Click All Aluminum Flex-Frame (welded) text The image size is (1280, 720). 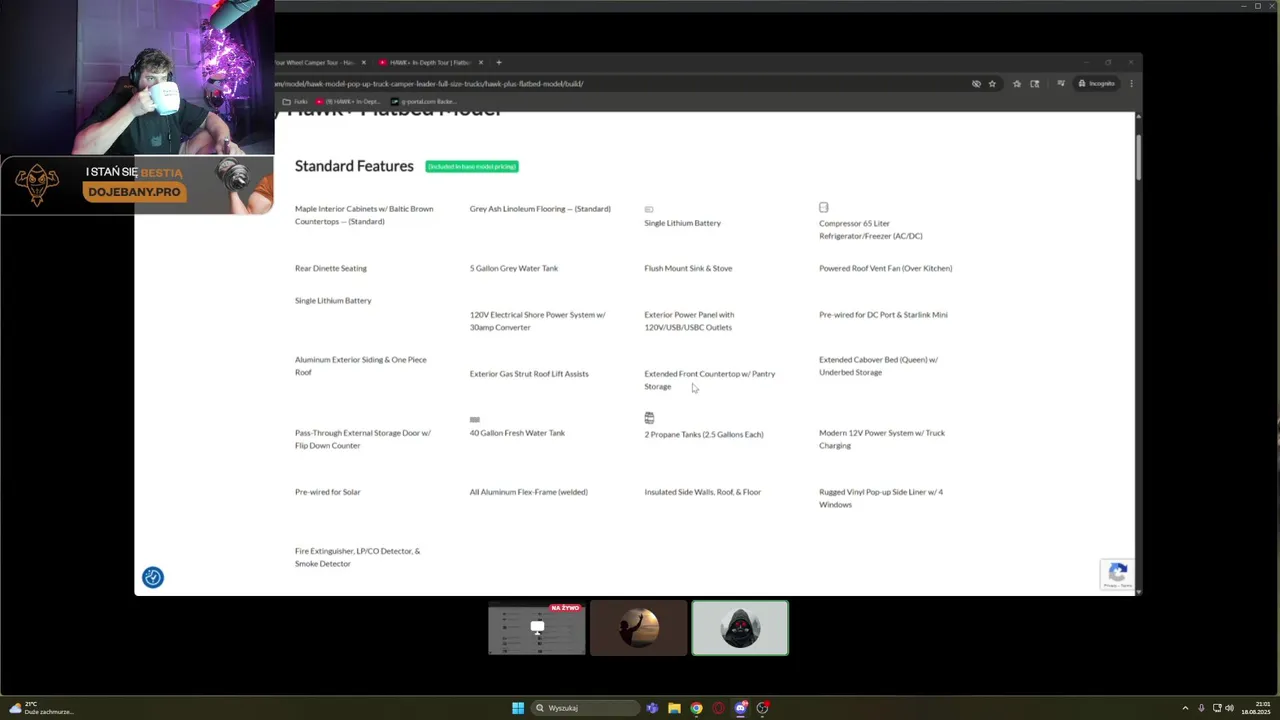(529, 492)
